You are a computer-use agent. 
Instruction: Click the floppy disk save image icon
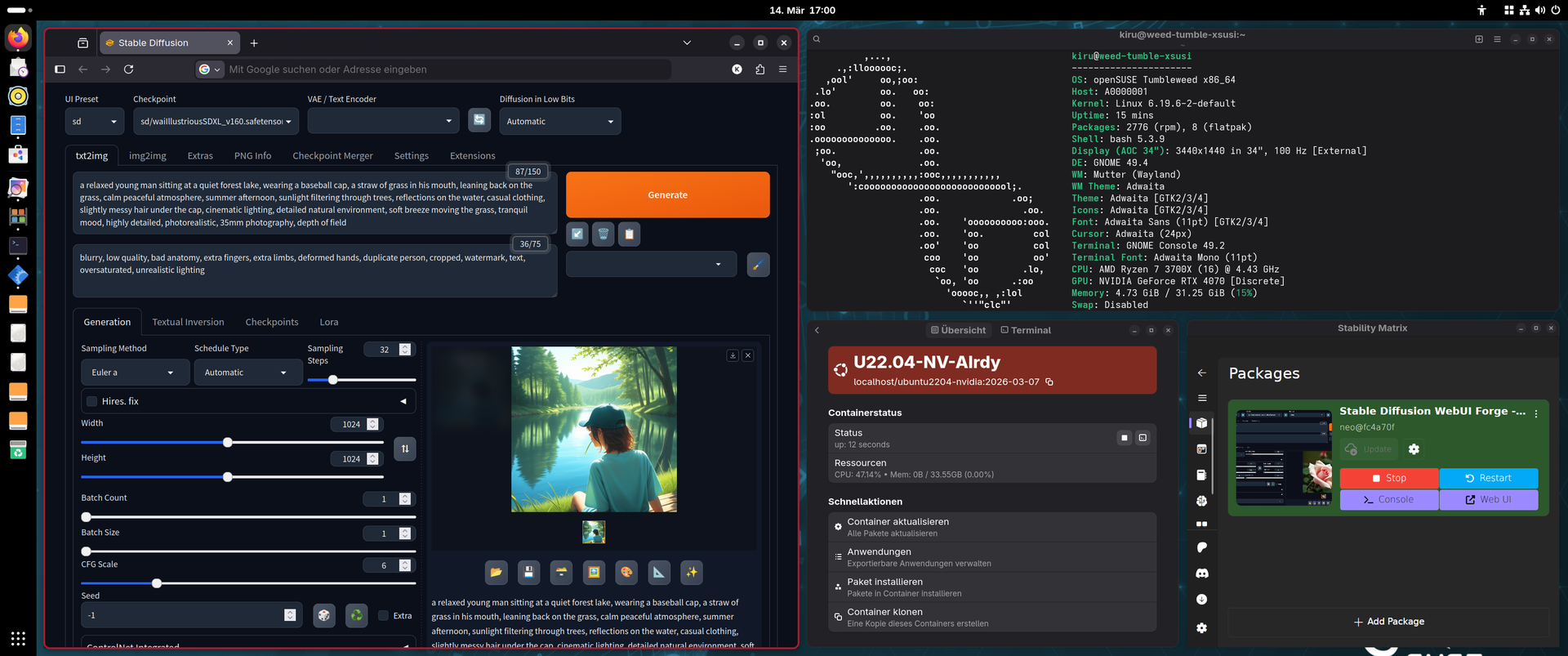pos(528,573)
